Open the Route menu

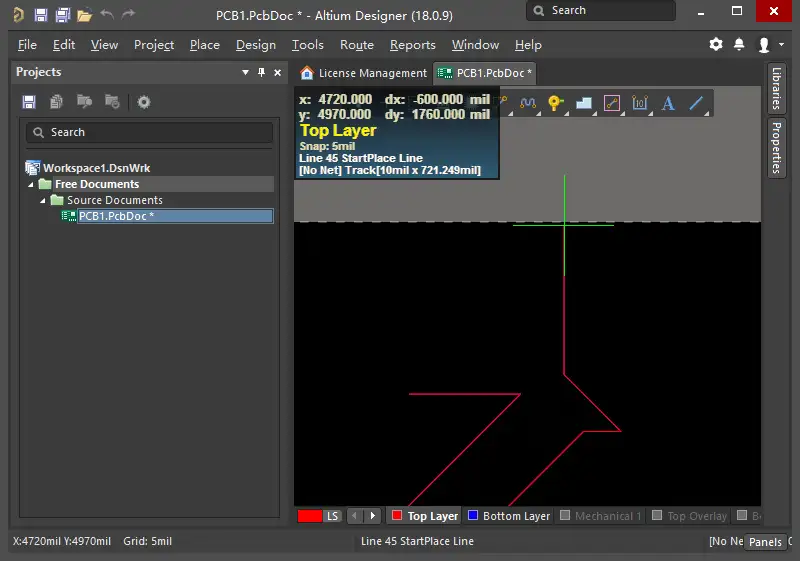click(x=356, y=45)
